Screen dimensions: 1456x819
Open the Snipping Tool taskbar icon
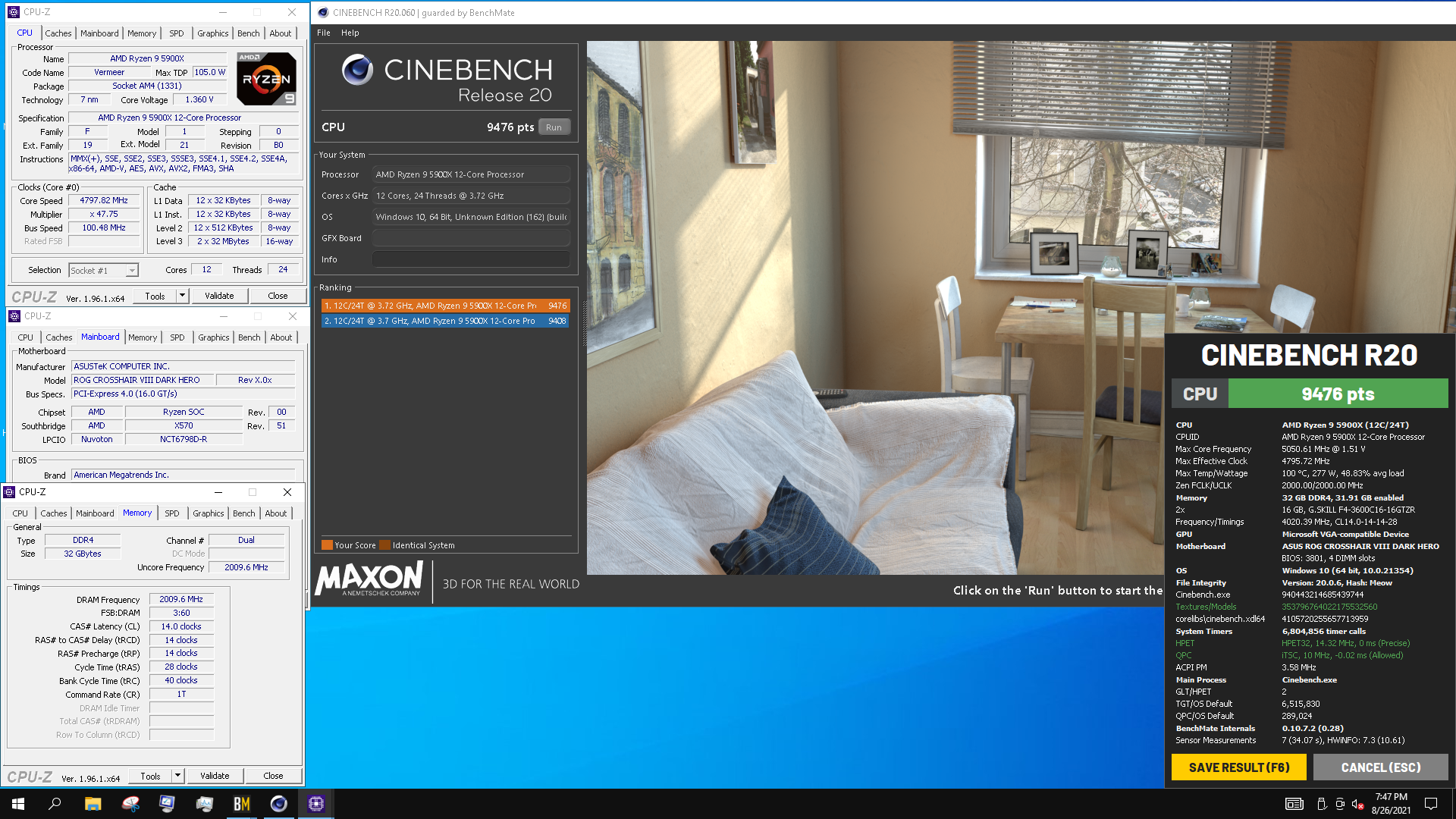tap(130, 804)
